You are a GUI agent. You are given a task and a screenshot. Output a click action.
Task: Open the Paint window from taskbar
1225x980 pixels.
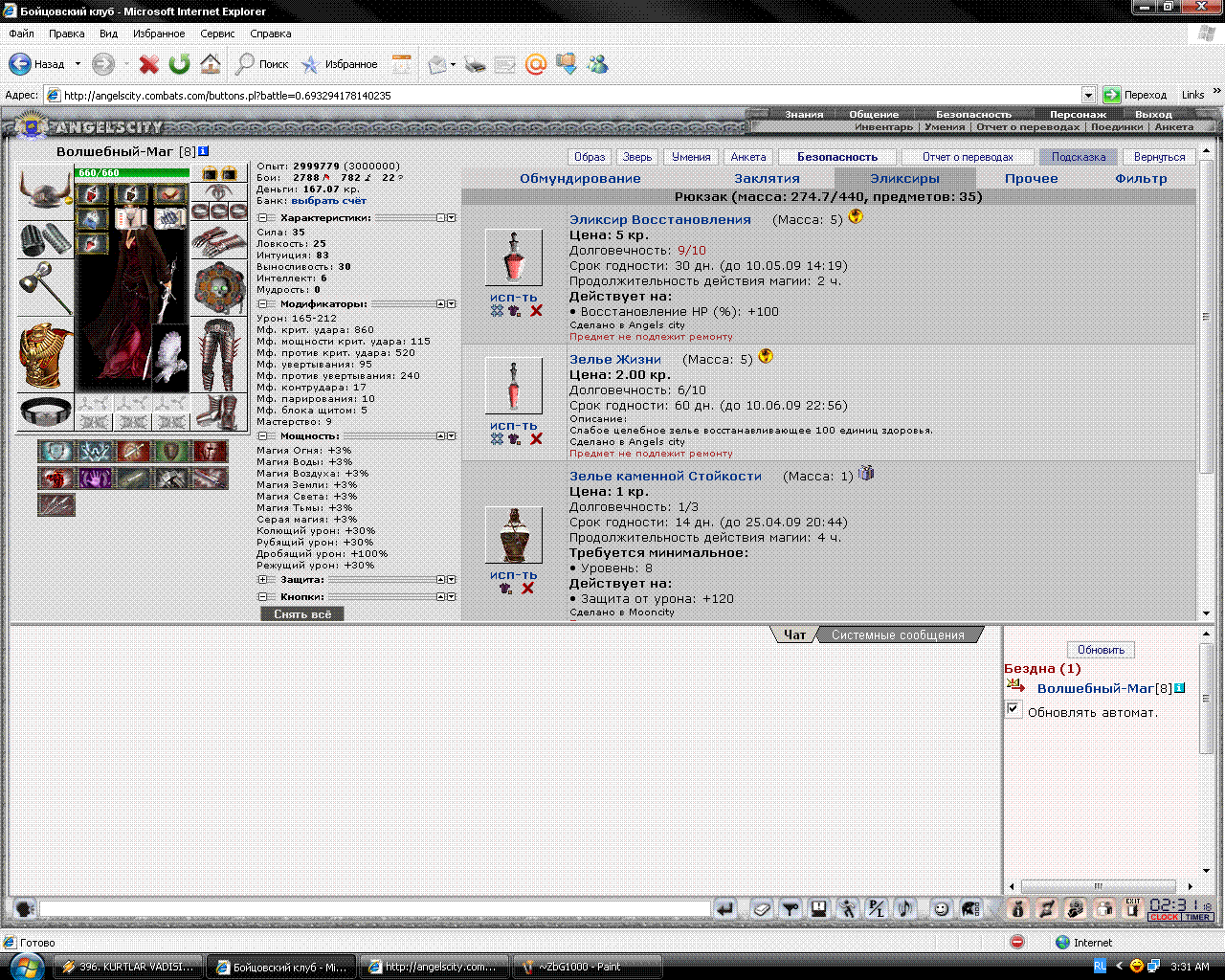click(589, 967)
